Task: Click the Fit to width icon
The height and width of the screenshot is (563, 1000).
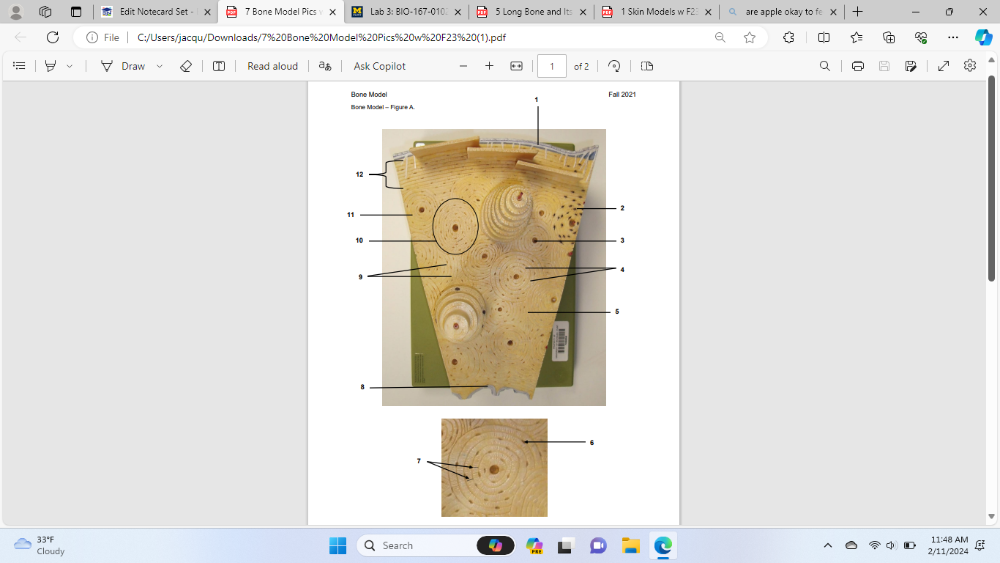Action: 516,66
